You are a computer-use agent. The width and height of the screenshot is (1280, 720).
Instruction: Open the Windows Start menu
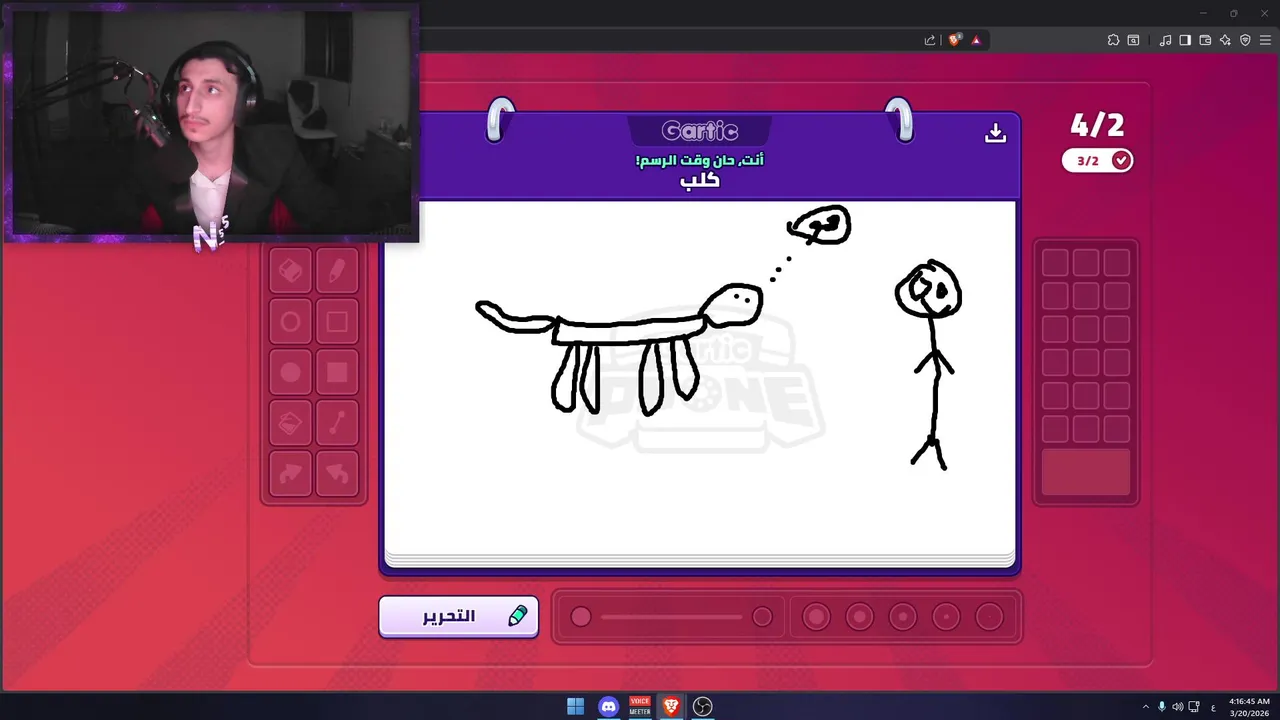point(575,706)
